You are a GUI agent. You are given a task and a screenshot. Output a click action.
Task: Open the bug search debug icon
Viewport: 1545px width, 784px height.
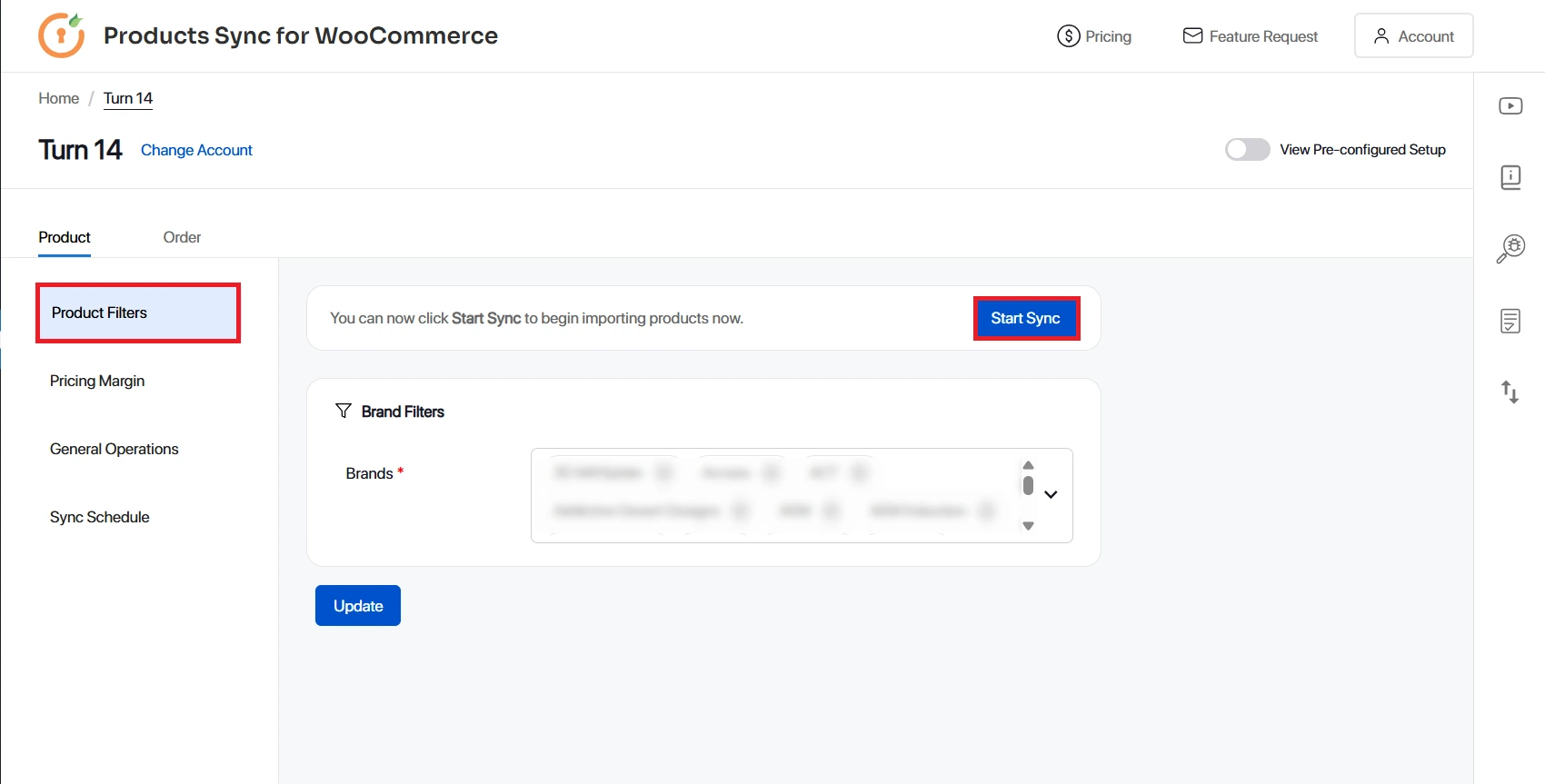[x=1510, y=248]
